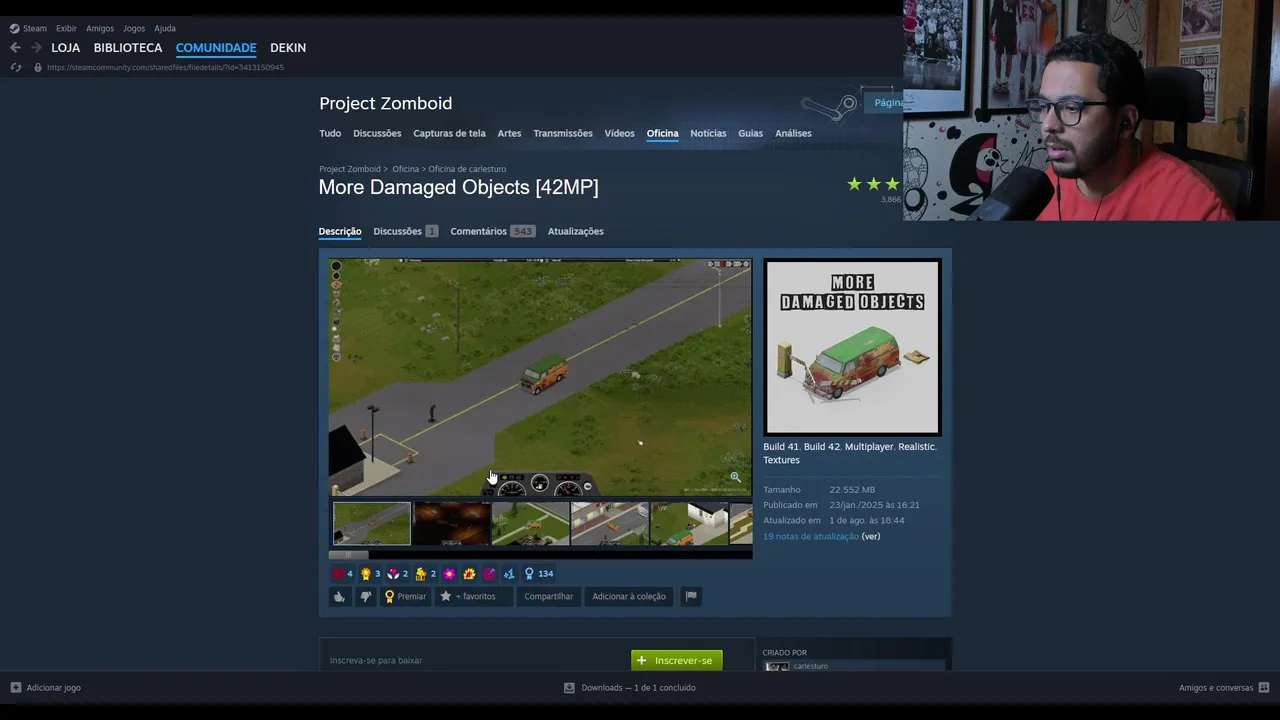Open the Jogos menu

click(x=134, y=28)
